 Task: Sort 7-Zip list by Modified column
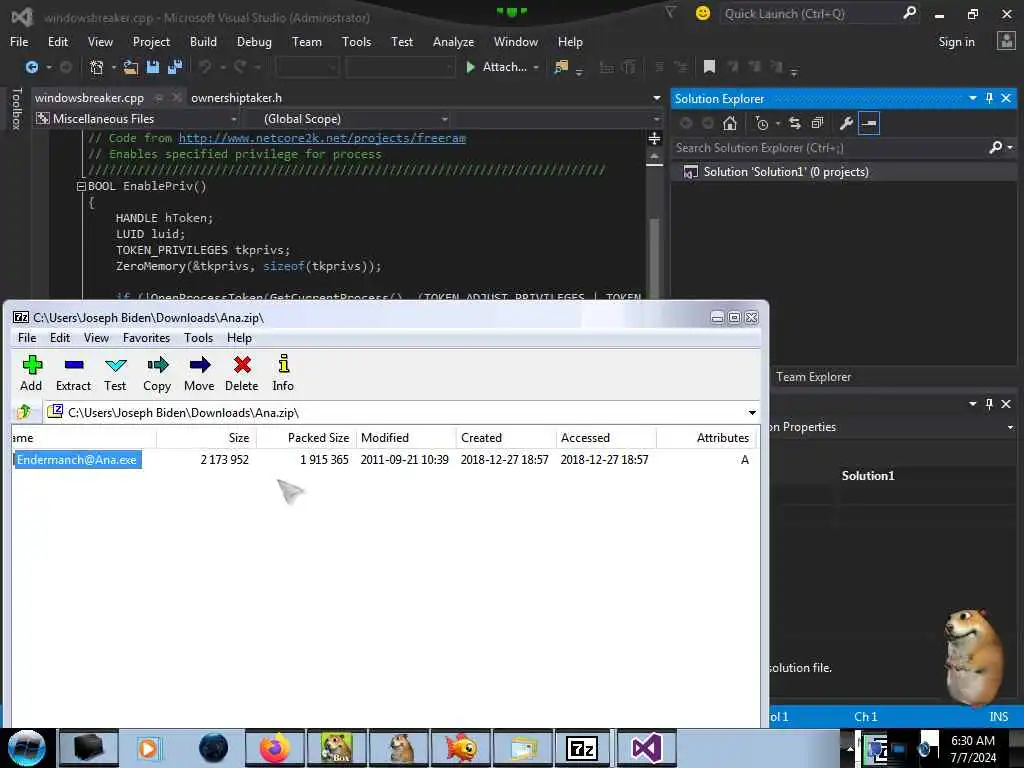click(406, 438)
